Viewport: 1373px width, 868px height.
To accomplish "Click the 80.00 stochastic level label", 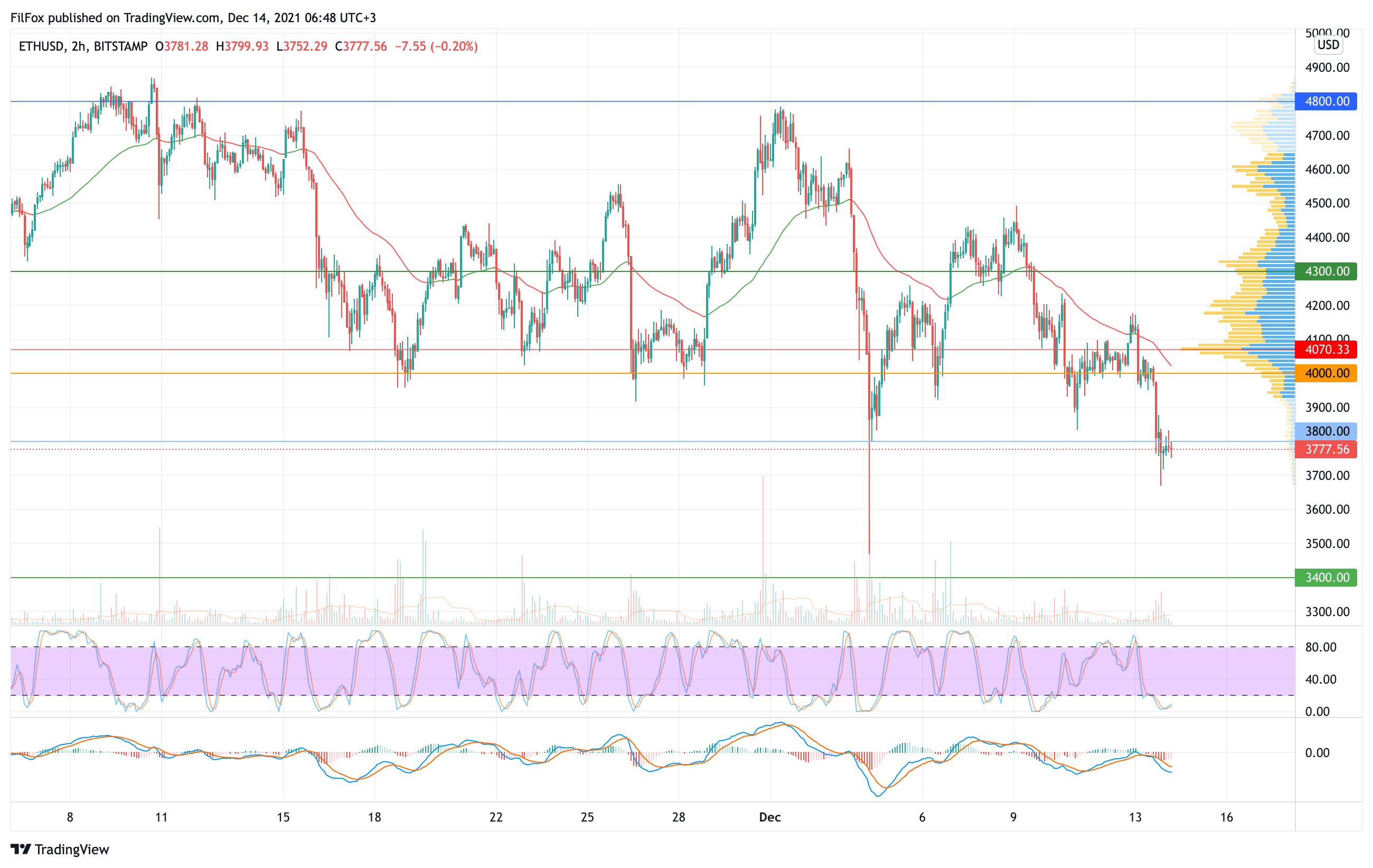I will (1321, 647).
